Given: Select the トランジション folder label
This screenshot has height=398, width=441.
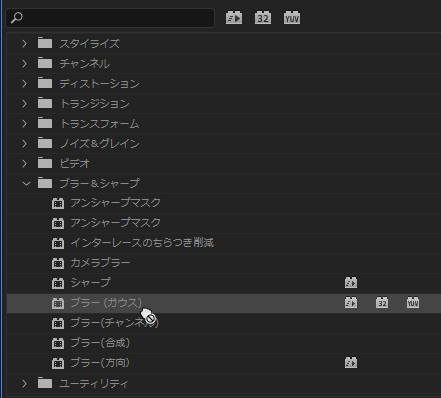Looking at the screenshot, I should 95,103.
